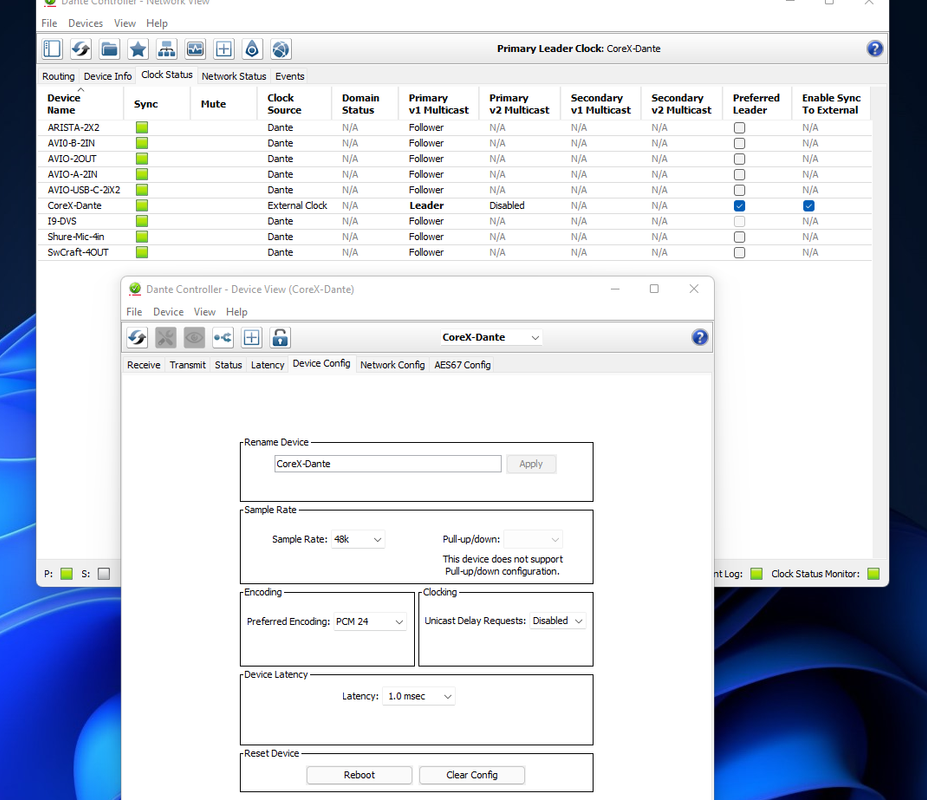Open the AES67 Config tab
The image size is (927, 800).
click(x=462, y=365)
